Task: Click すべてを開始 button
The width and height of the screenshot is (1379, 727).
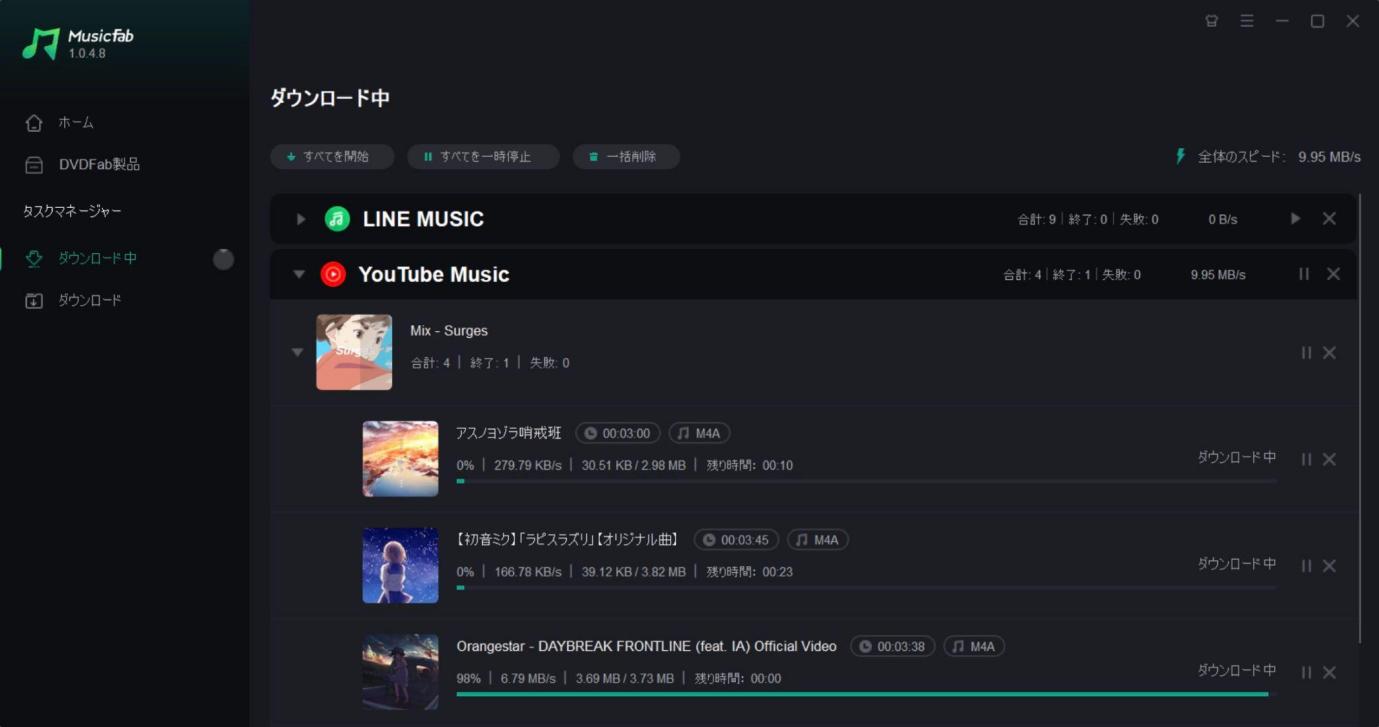Action: pyautogui.click(x=332, y=157)
